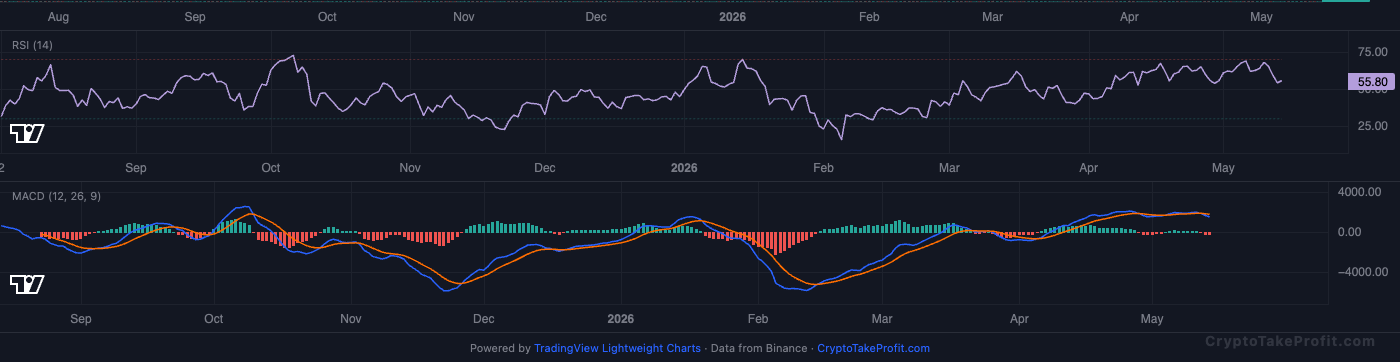Image resolution: width=1400 pixels, height=362 pixels.
Task: Click the Apr label on MACD time axis
Action: pos(1019,320)
